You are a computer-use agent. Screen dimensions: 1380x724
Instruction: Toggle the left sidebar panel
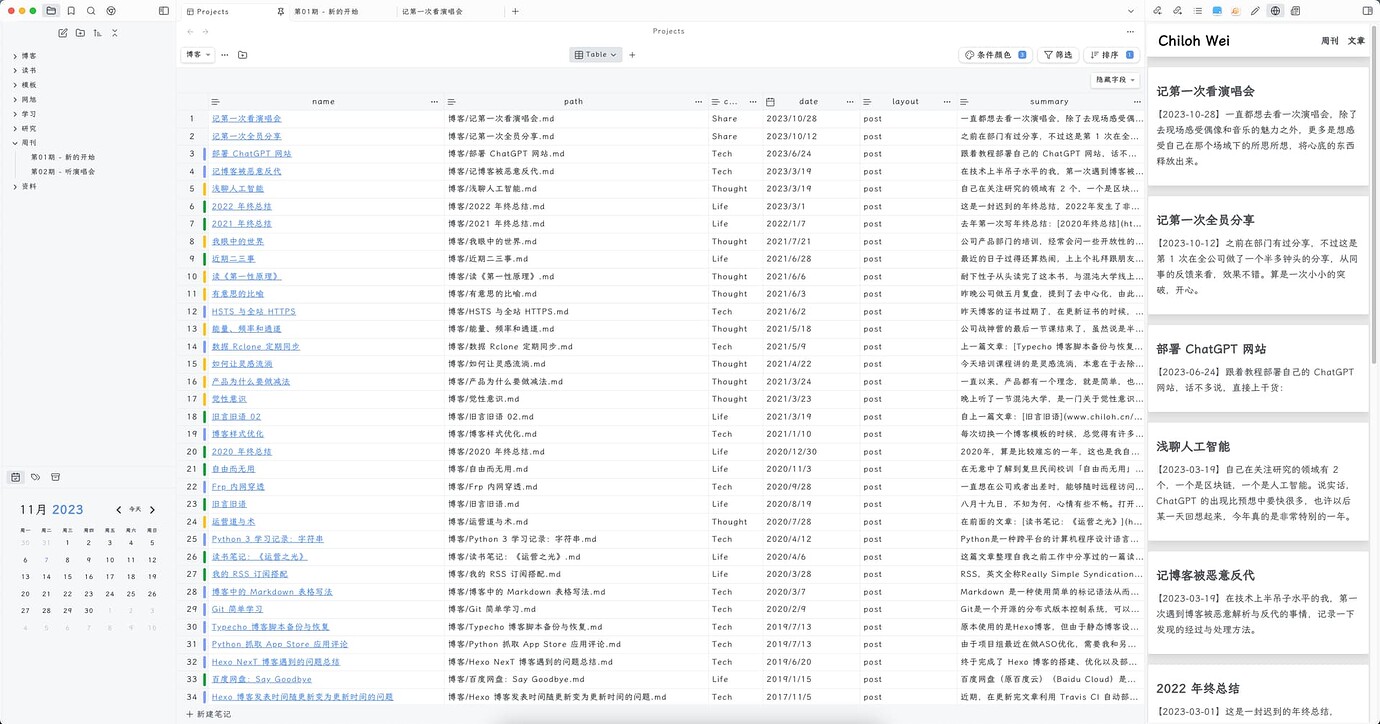tap(164, 11)
